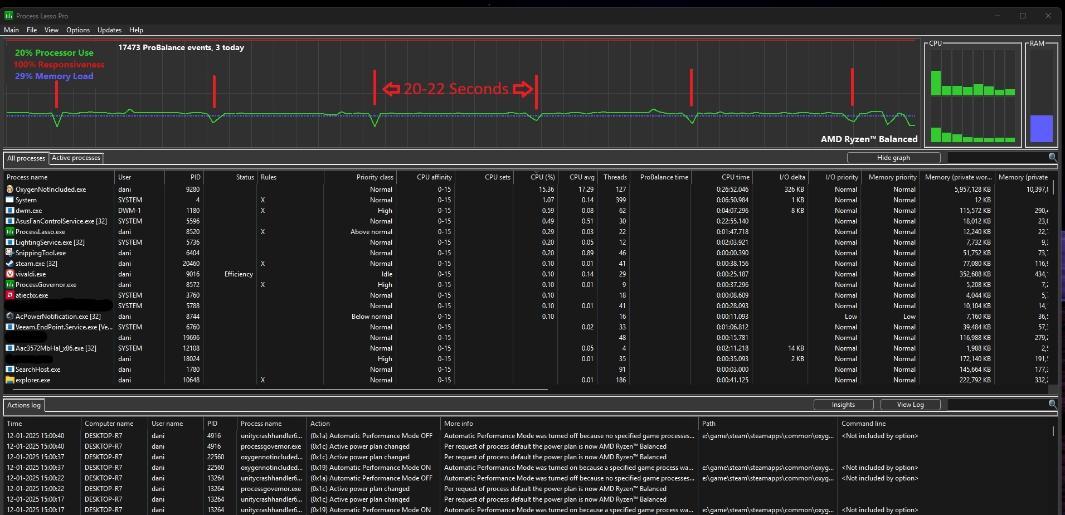Open the View Log button
Screen dimensions: 1065x515
[910, 405]
